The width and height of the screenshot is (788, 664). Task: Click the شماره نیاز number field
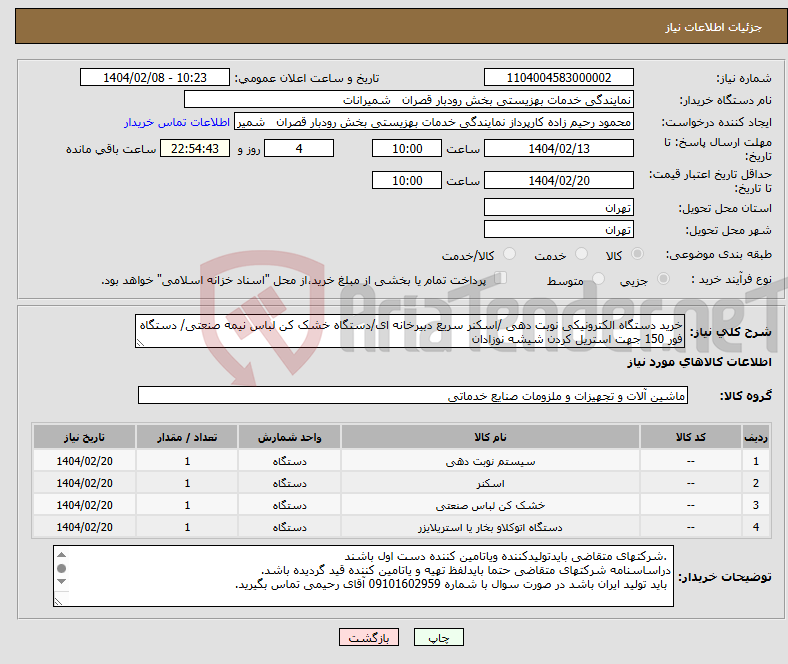pos(559,77)
